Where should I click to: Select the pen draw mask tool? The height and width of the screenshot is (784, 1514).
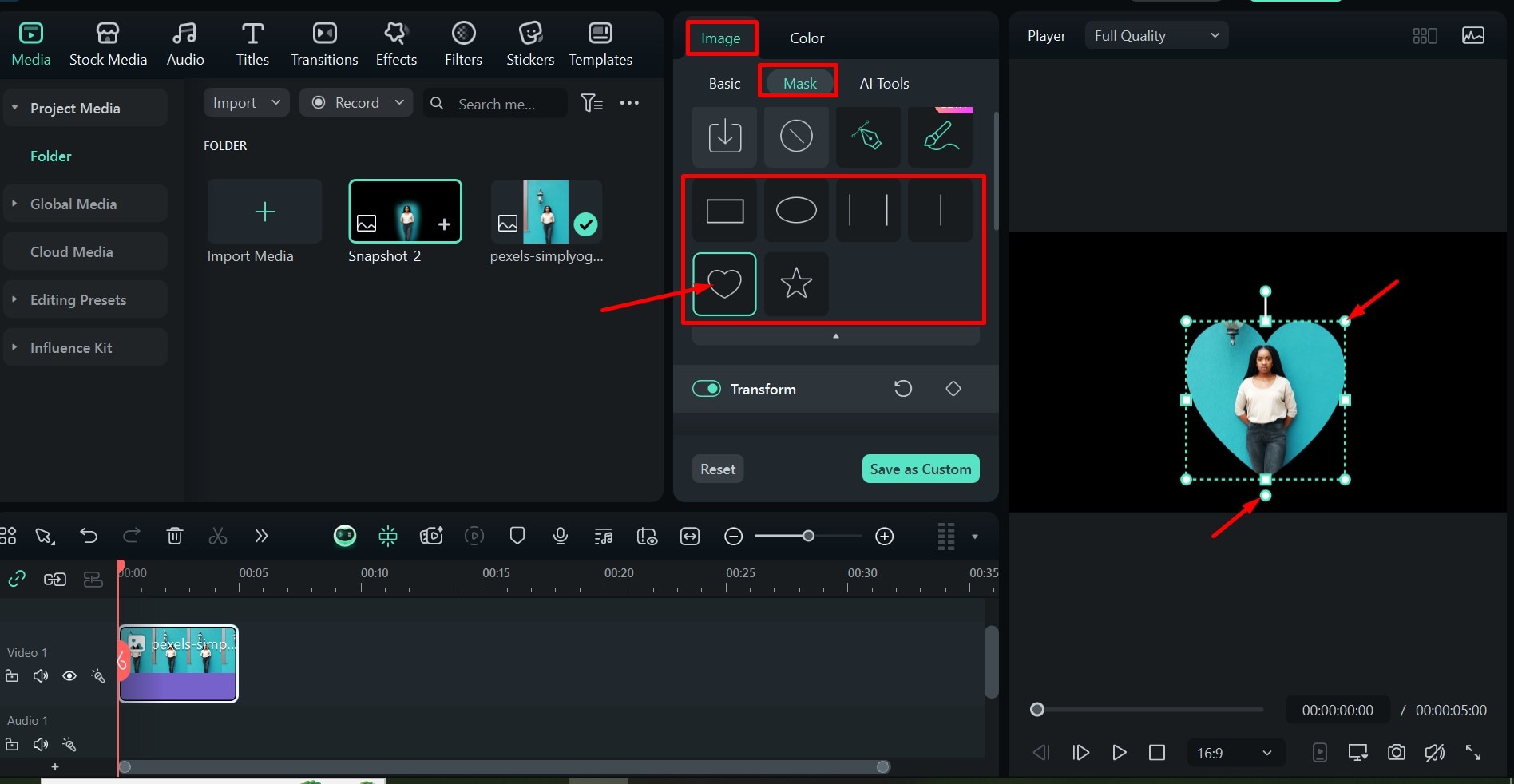[868, 136]
